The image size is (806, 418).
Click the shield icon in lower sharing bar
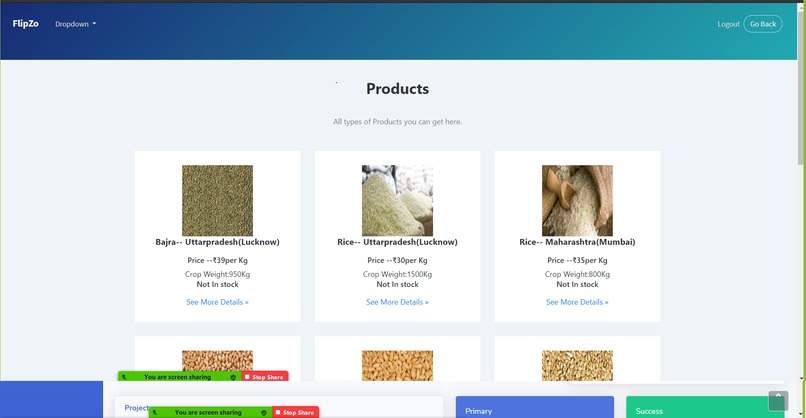point(264,412)
